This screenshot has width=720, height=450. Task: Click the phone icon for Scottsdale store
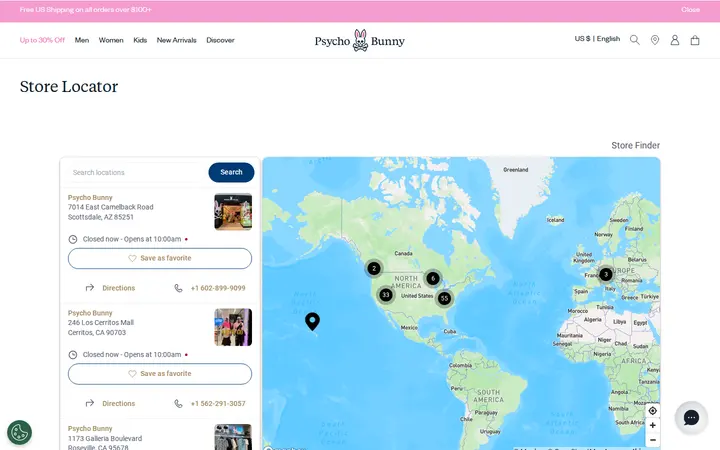point(178,288)
